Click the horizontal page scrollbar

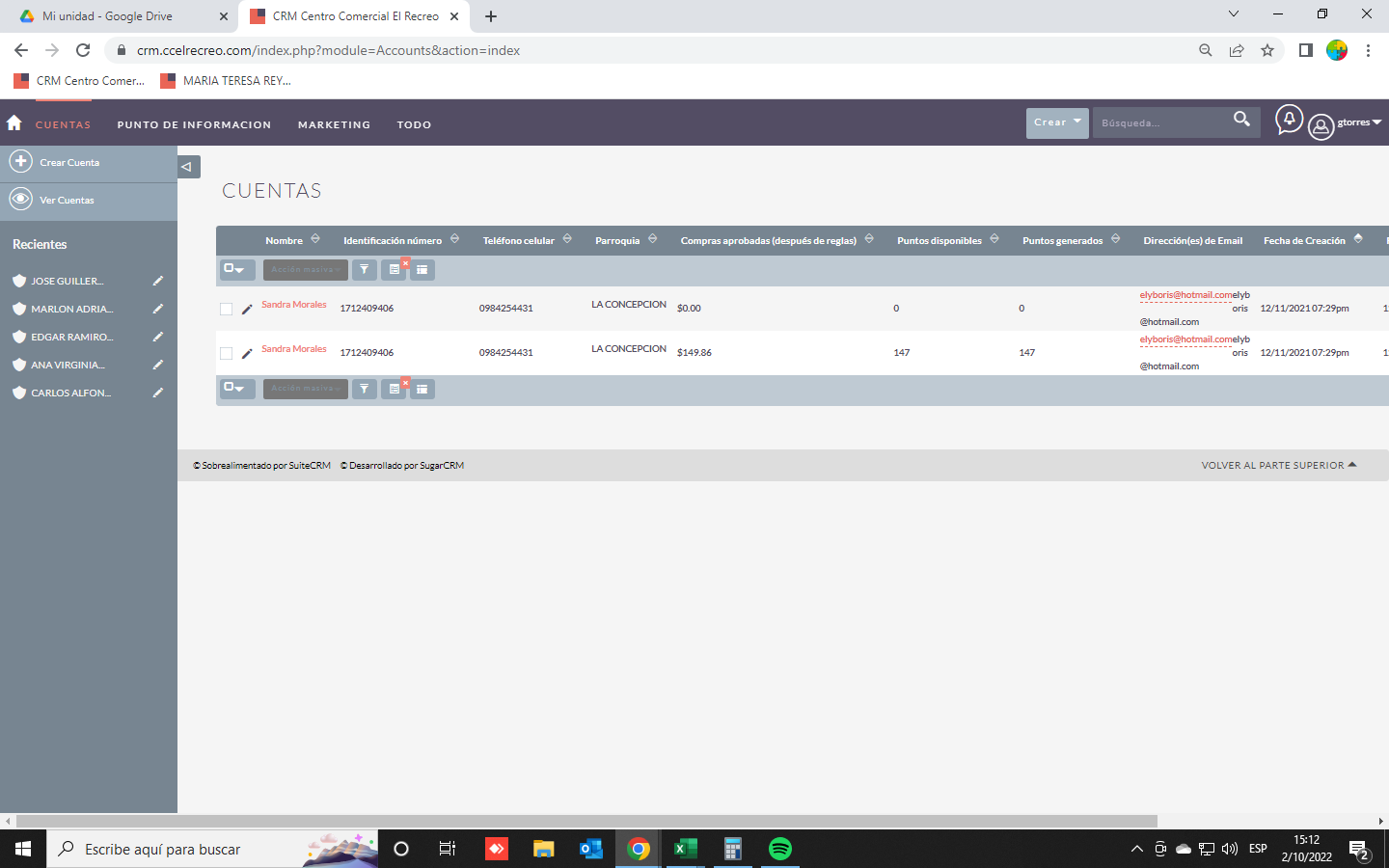point(586,822)
